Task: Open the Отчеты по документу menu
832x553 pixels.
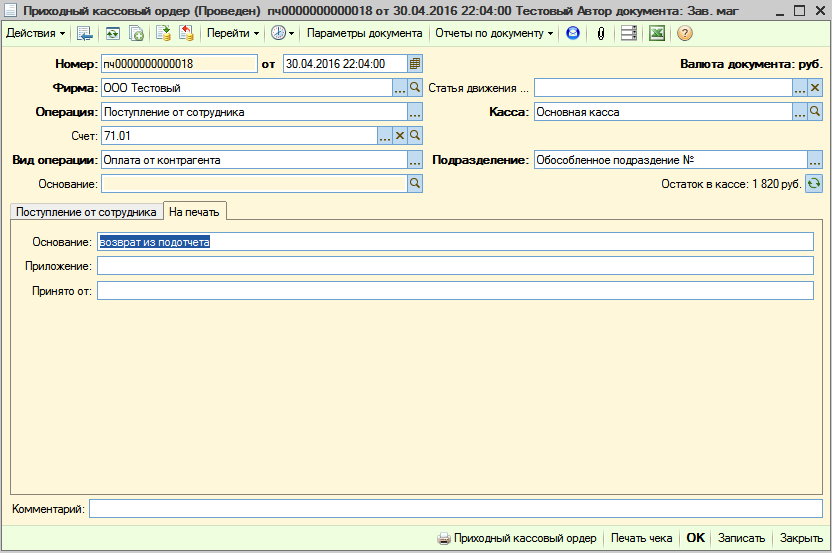Action: click(494, 33)
